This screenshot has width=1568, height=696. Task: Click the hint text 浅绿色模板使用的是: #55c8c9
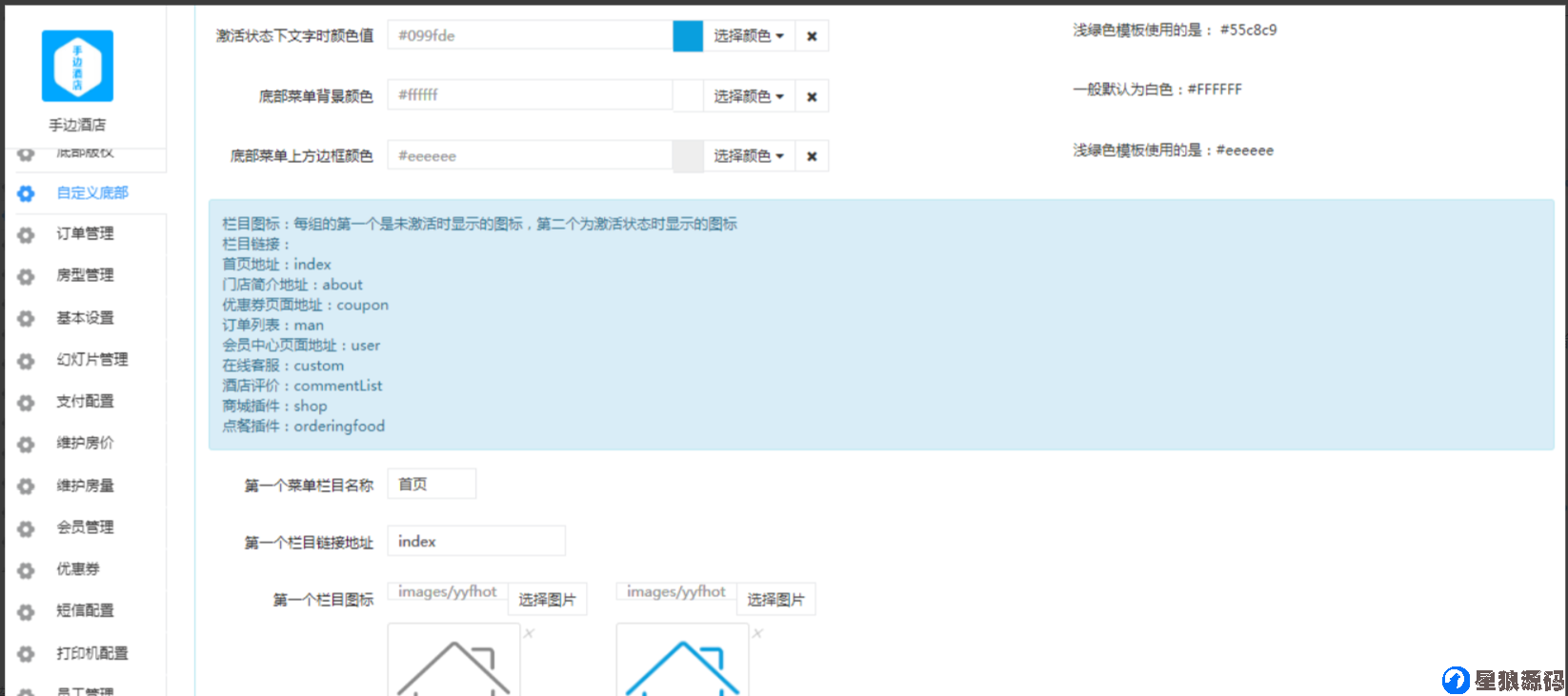point(1175,30)
